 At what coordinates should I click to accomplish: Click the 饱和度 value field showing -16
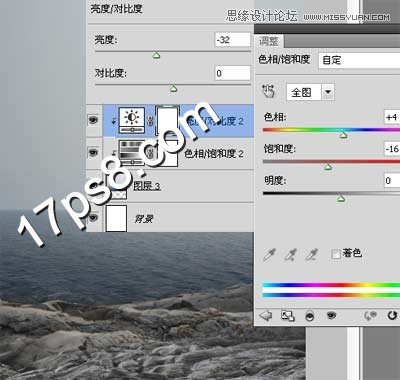pos(392,149)
